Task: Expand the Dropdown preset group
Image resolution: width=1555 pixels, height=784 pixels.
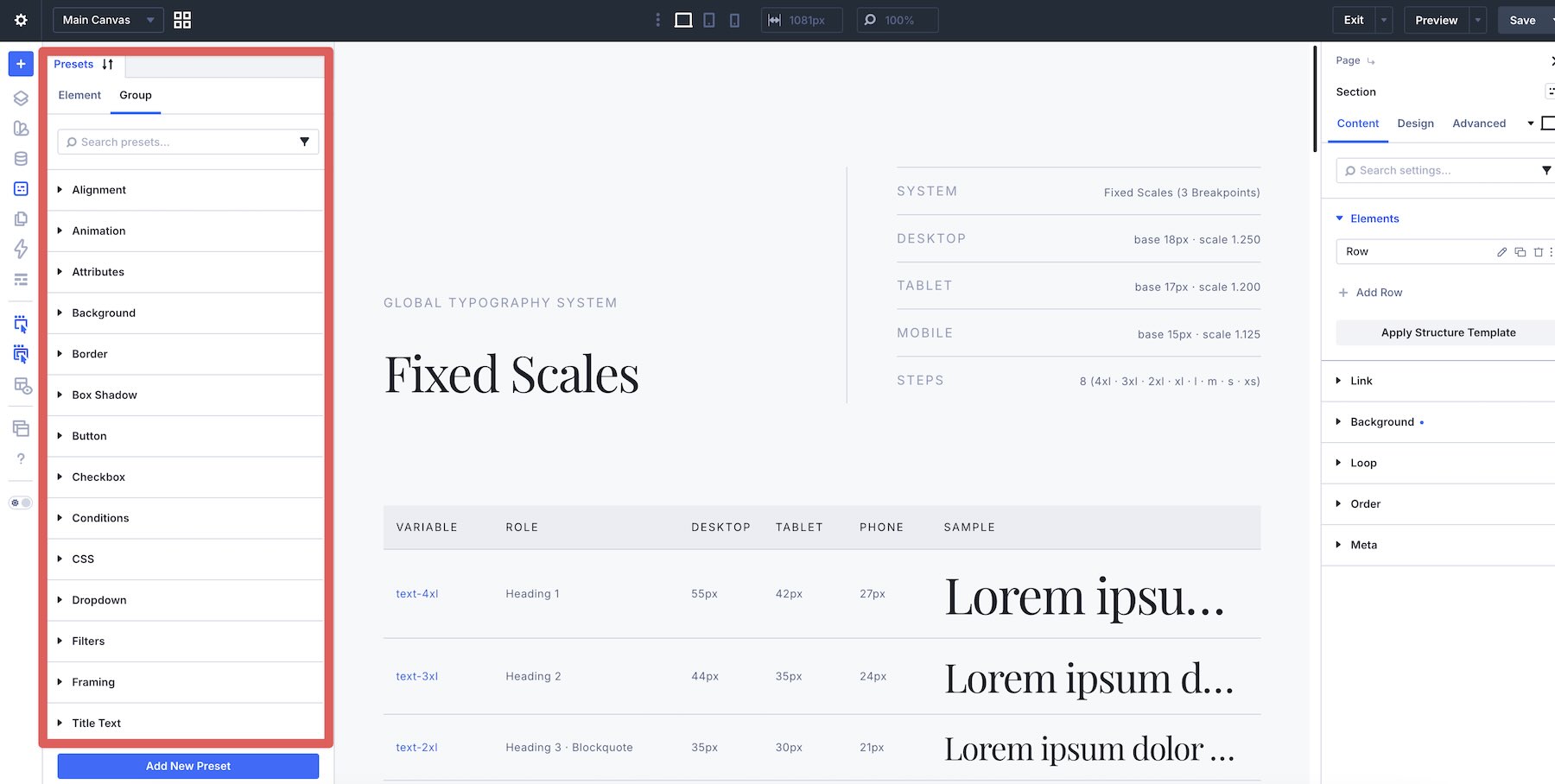Action: pos(186,600)
